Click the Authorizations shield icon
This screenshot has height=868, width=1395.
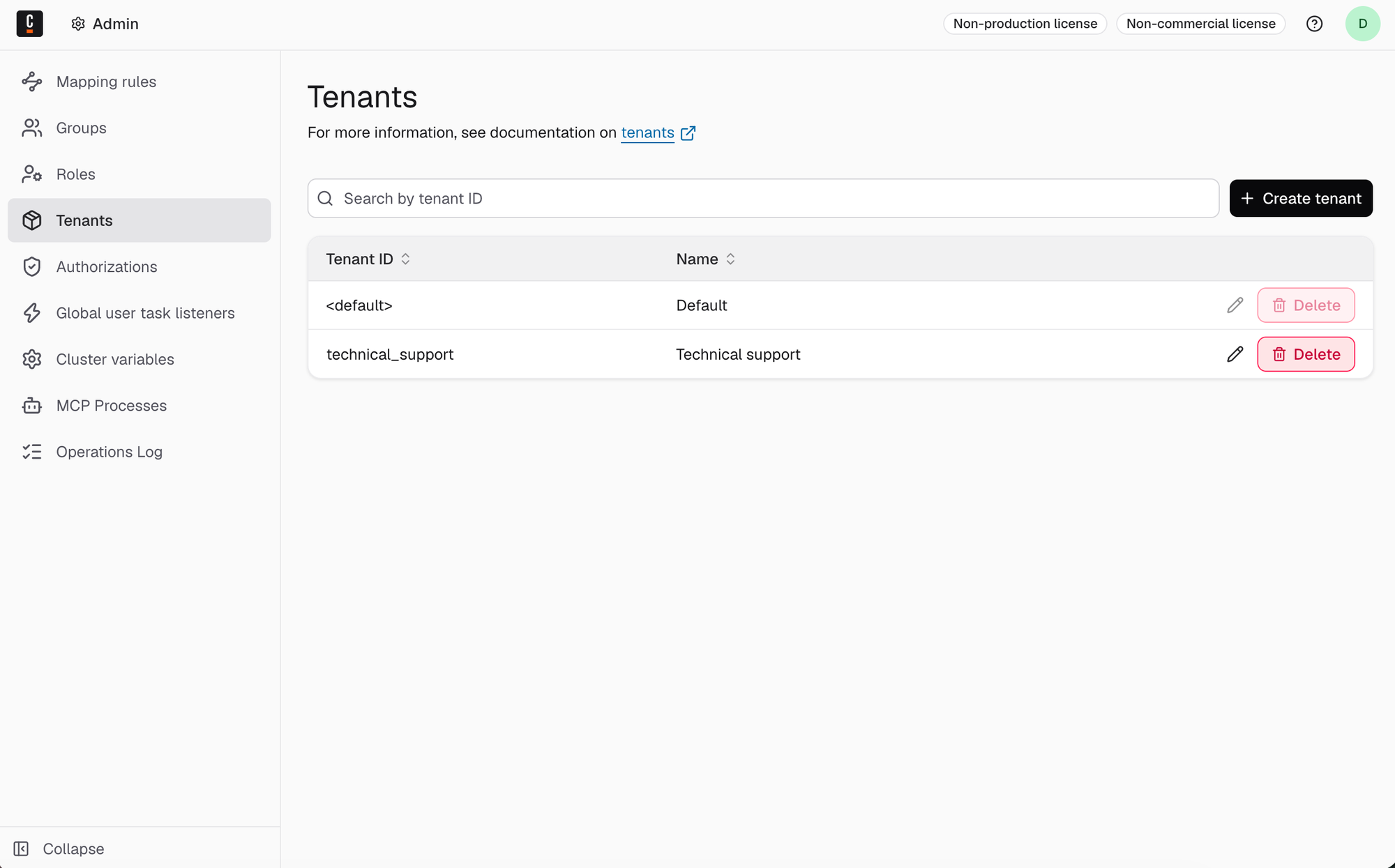click(x=32, y=266)
